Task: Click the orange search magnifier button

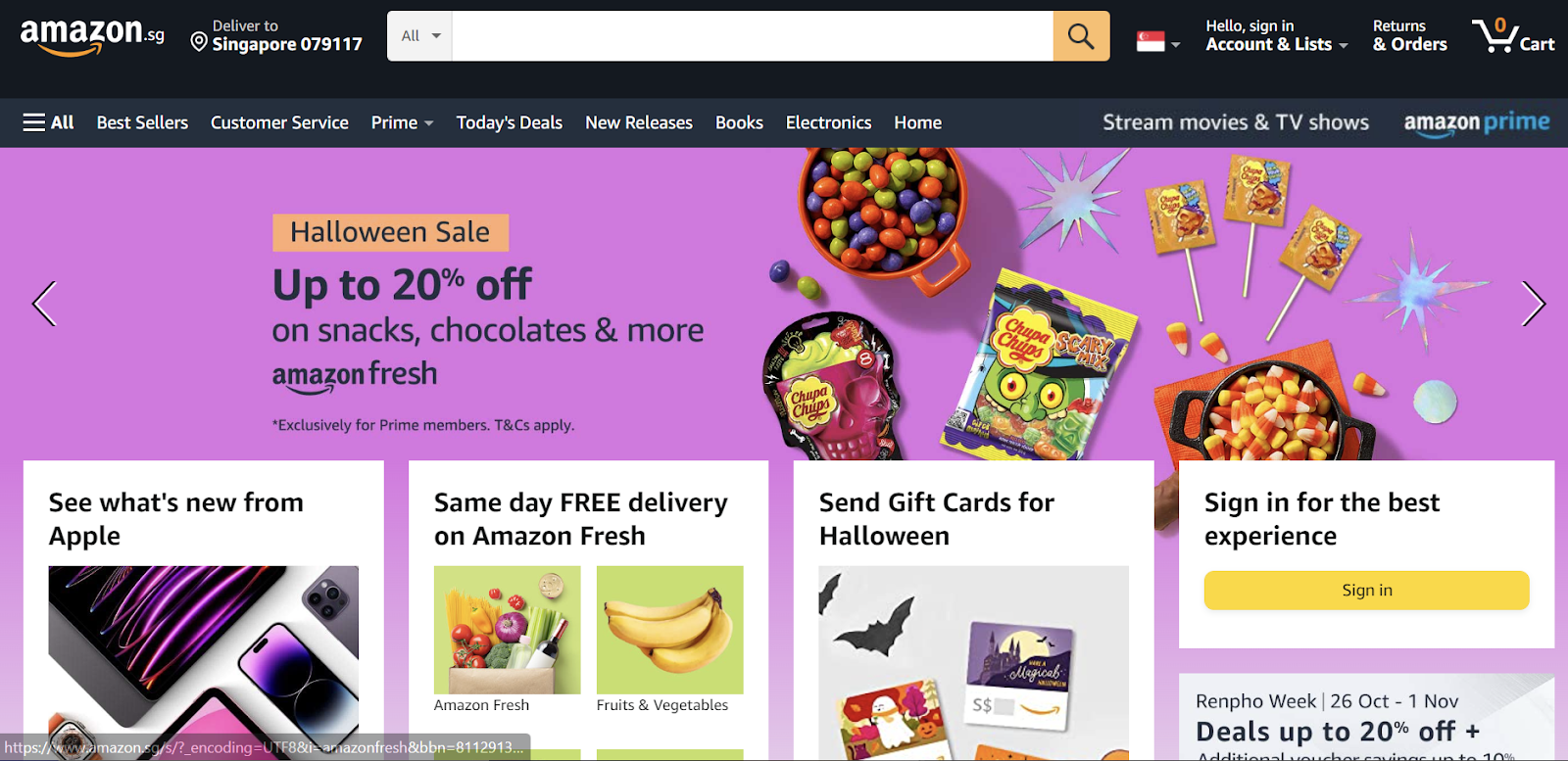Action: click(1081, 36)
